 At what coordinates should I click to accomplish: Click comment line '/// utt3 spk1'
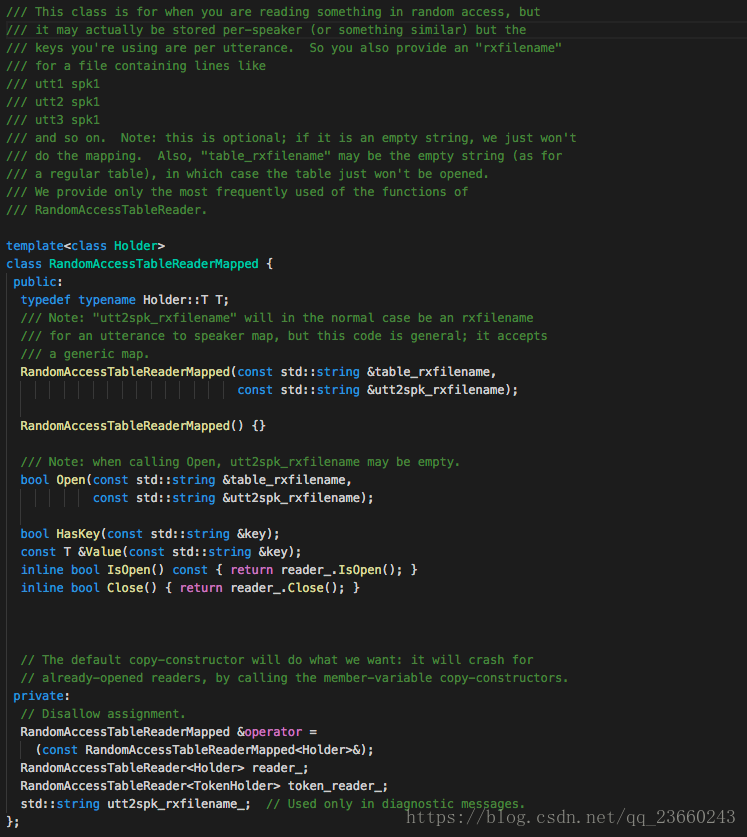[x=53, y=120]
